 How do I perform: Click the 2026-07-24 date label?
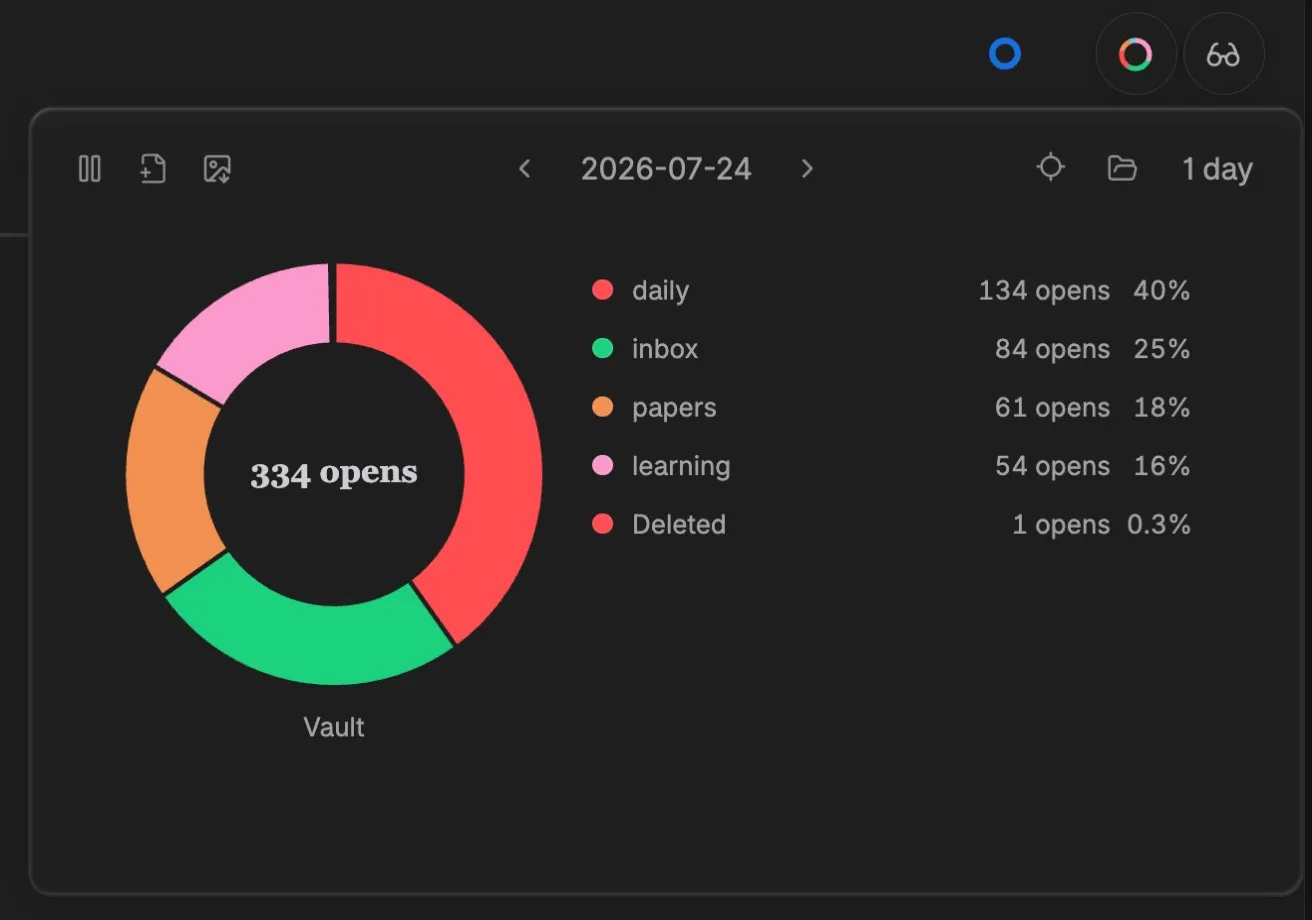coord(666,169)
